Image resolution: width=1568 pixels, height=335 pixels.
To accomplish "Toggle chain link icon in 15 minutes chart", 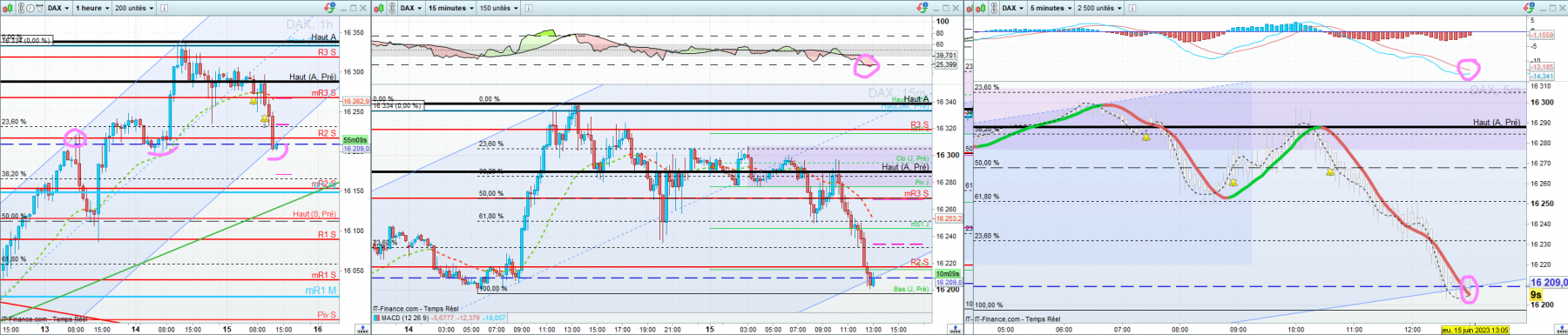I will pos(392,8).
